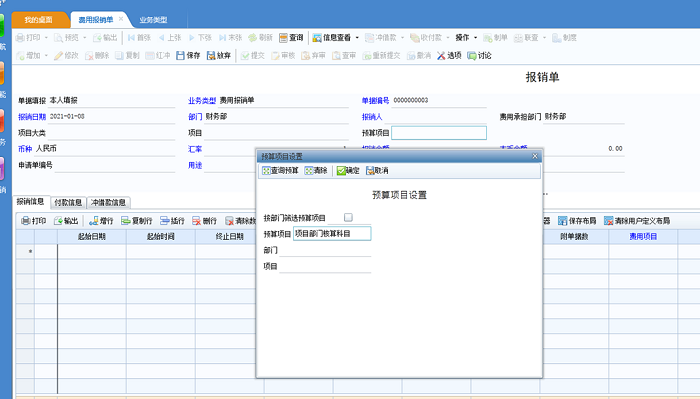
Task: Click 保存布局 save layout icon
Action: 577,220
